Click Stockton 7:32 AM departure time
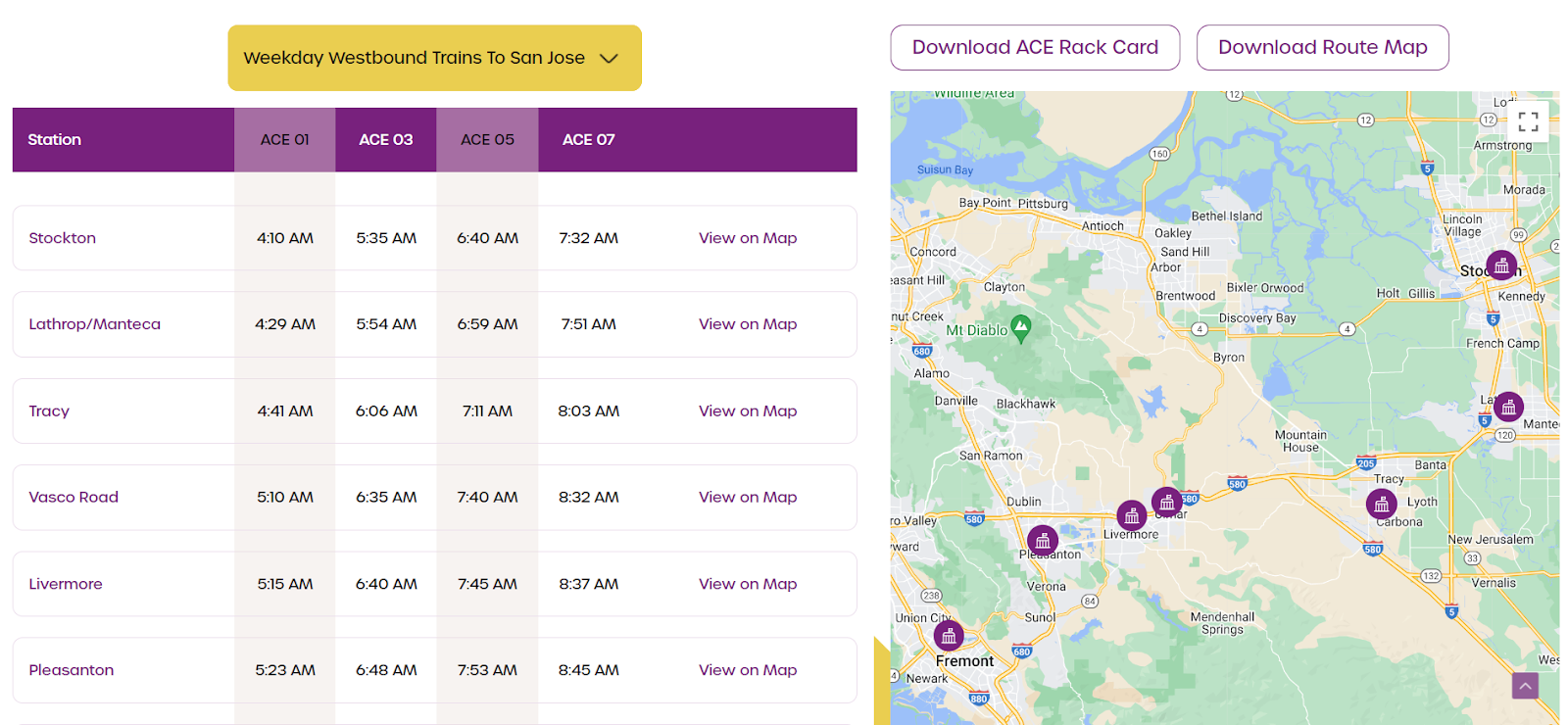This screenshot has height=725, width=1568. point(588,238)
